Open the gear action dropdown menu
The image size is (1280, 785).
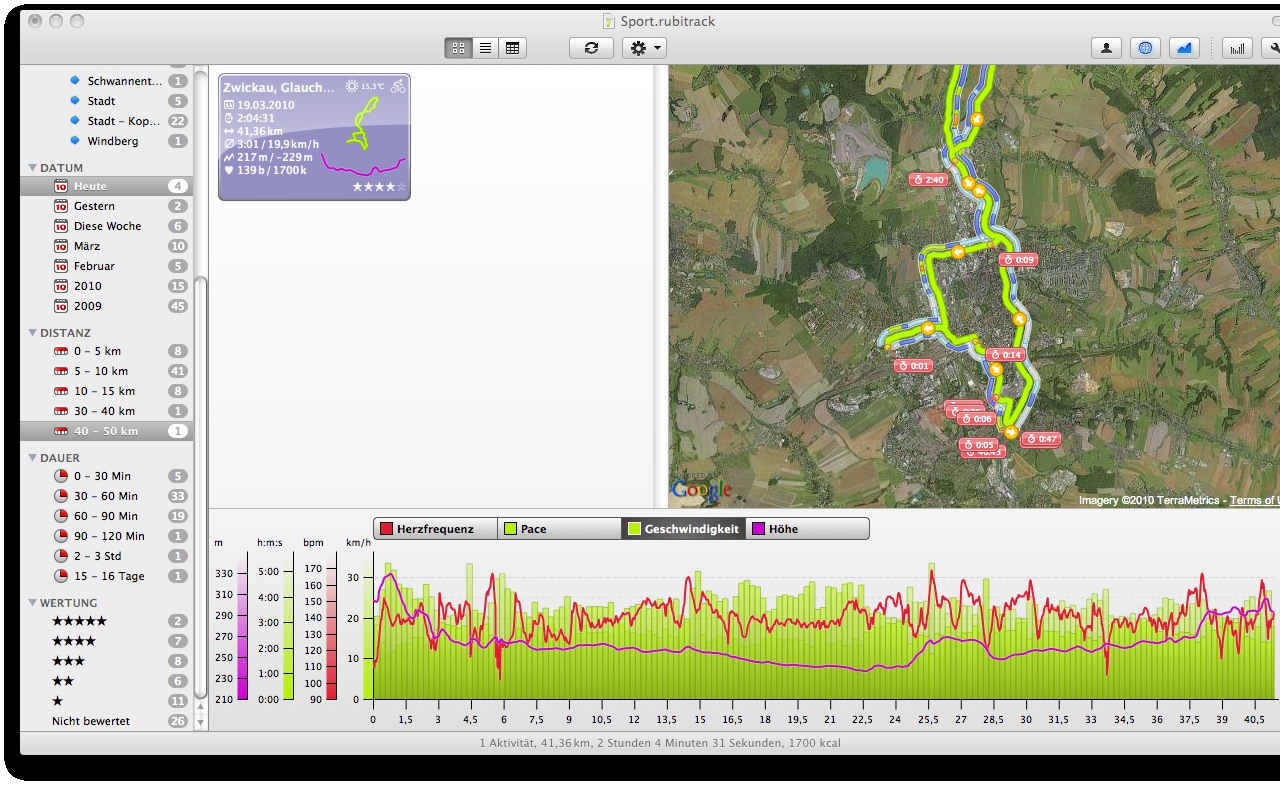[643, 48]
